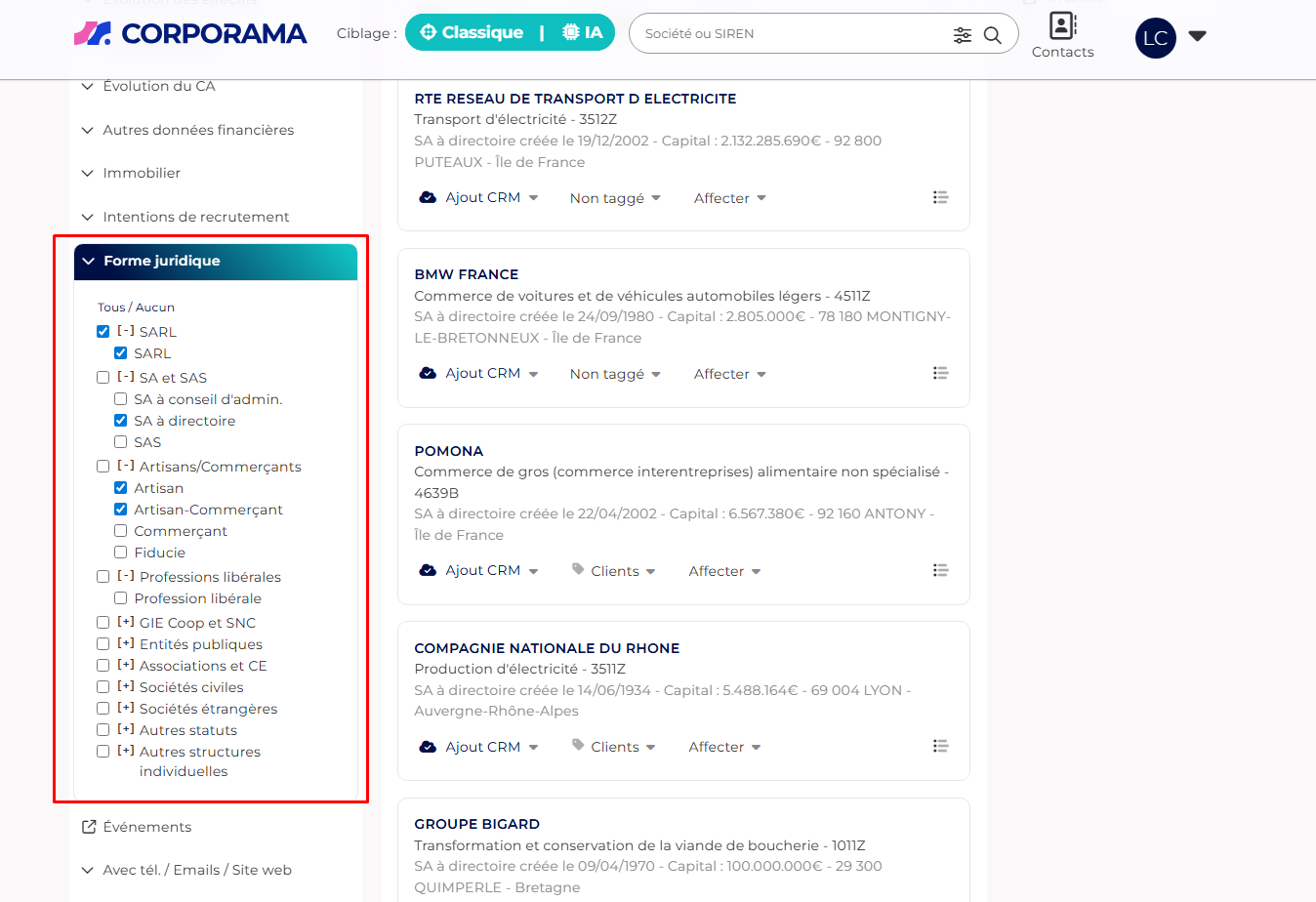The image size is (1316, 902).
Task: Click the Corporama logo
Action: [x=190, y=34]
